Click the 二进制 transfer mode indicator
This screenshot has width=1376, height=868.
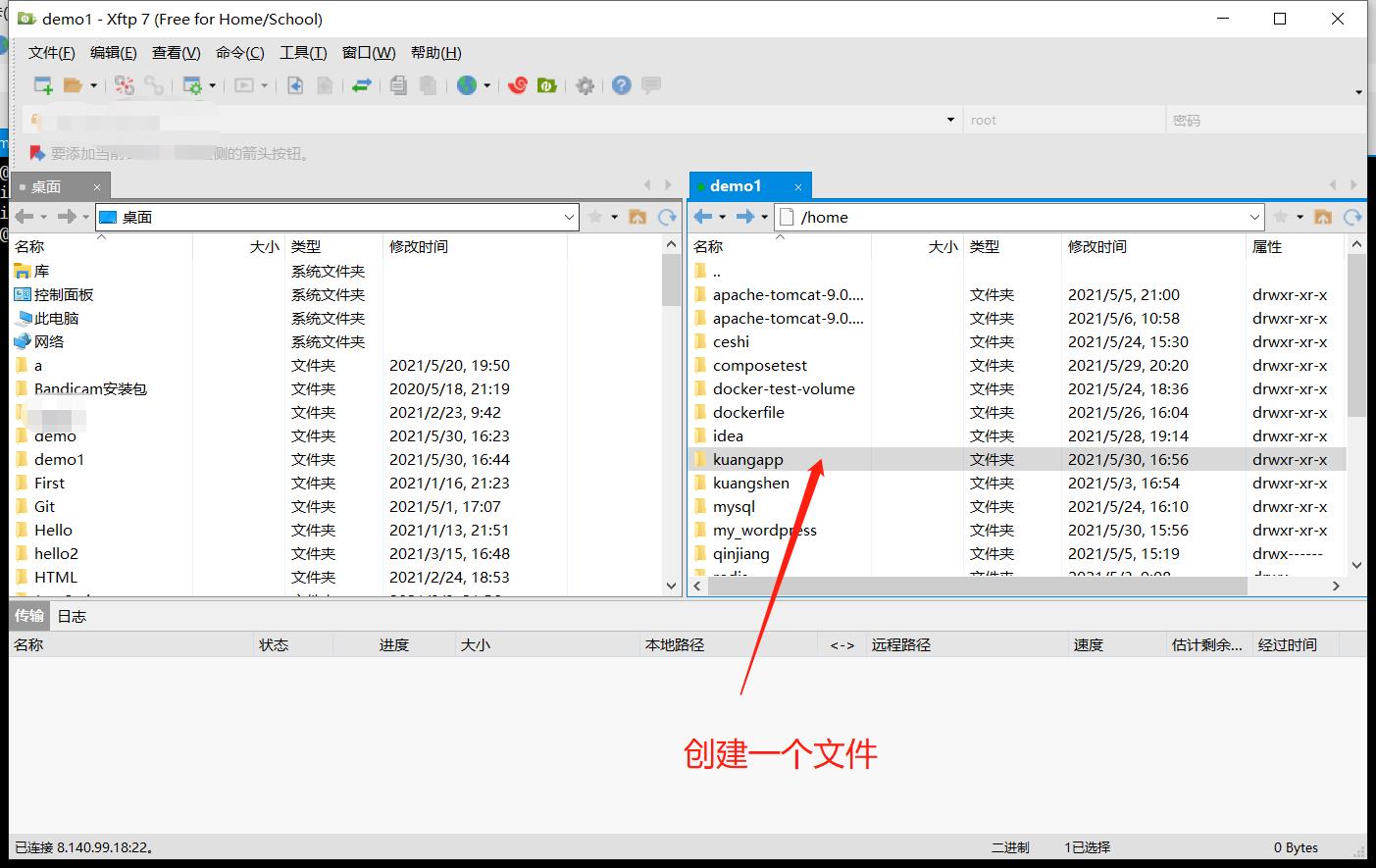[1010, 847]
